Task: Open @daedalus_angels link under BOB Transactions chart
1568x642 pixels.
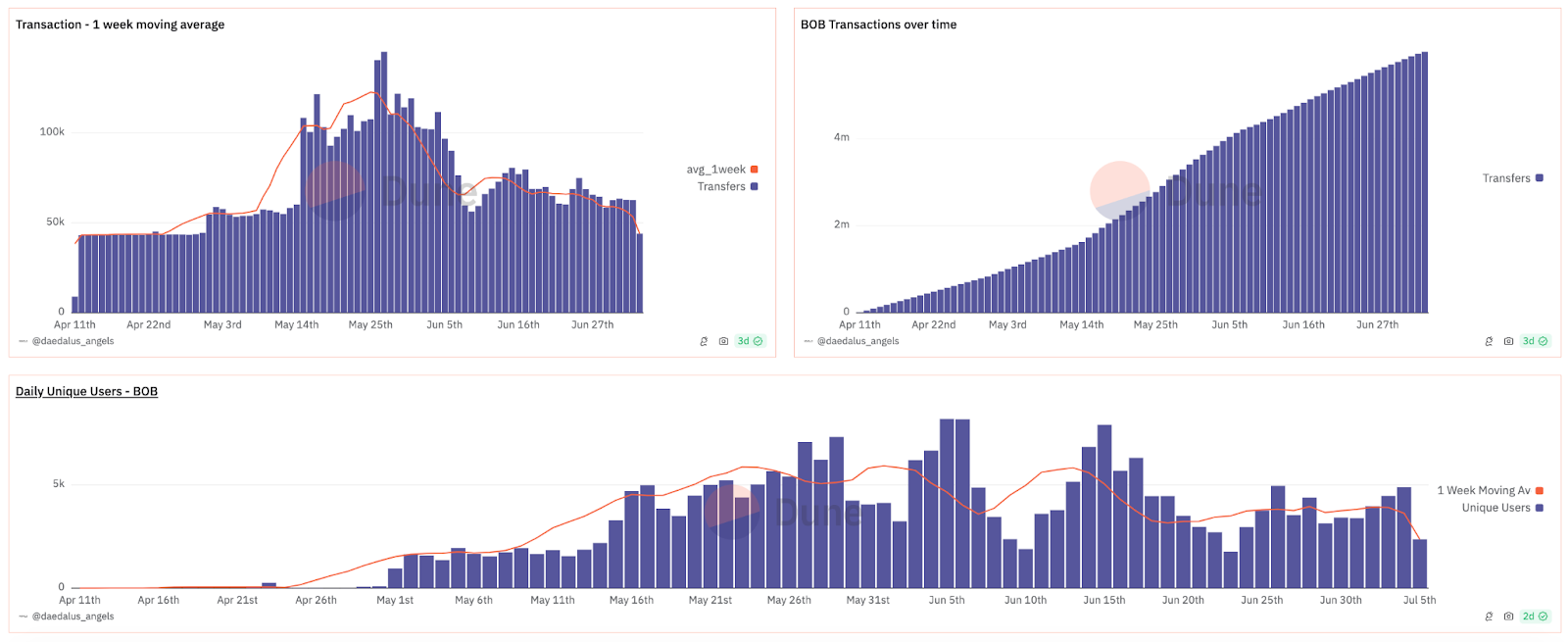Action: pyautogui.click(x=857, y=341)
